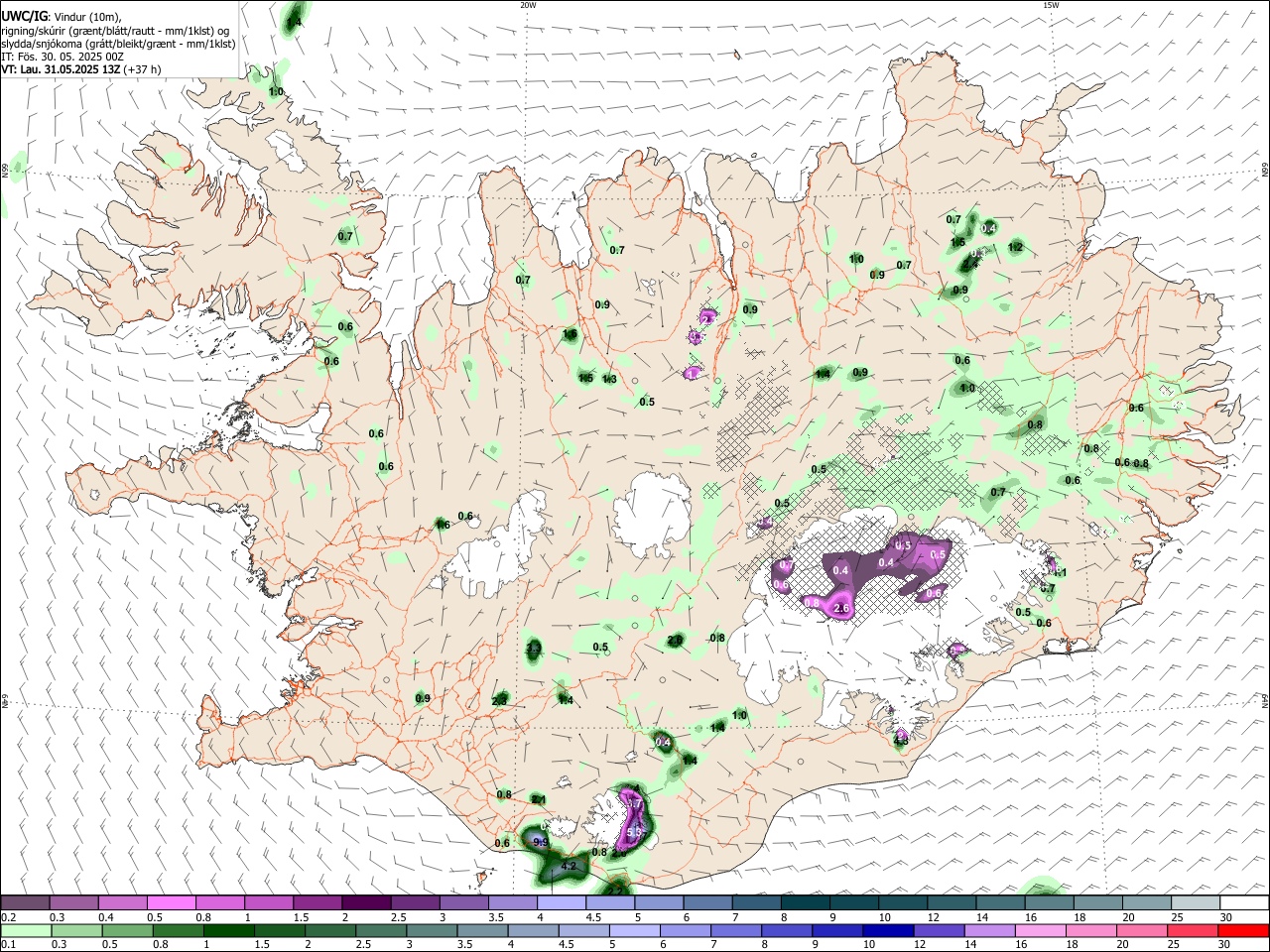Pick the grey-blue 3.5 rain legend swatch
The height and width of the screenshot is (952, 1270).
click(x=481, y=930)
